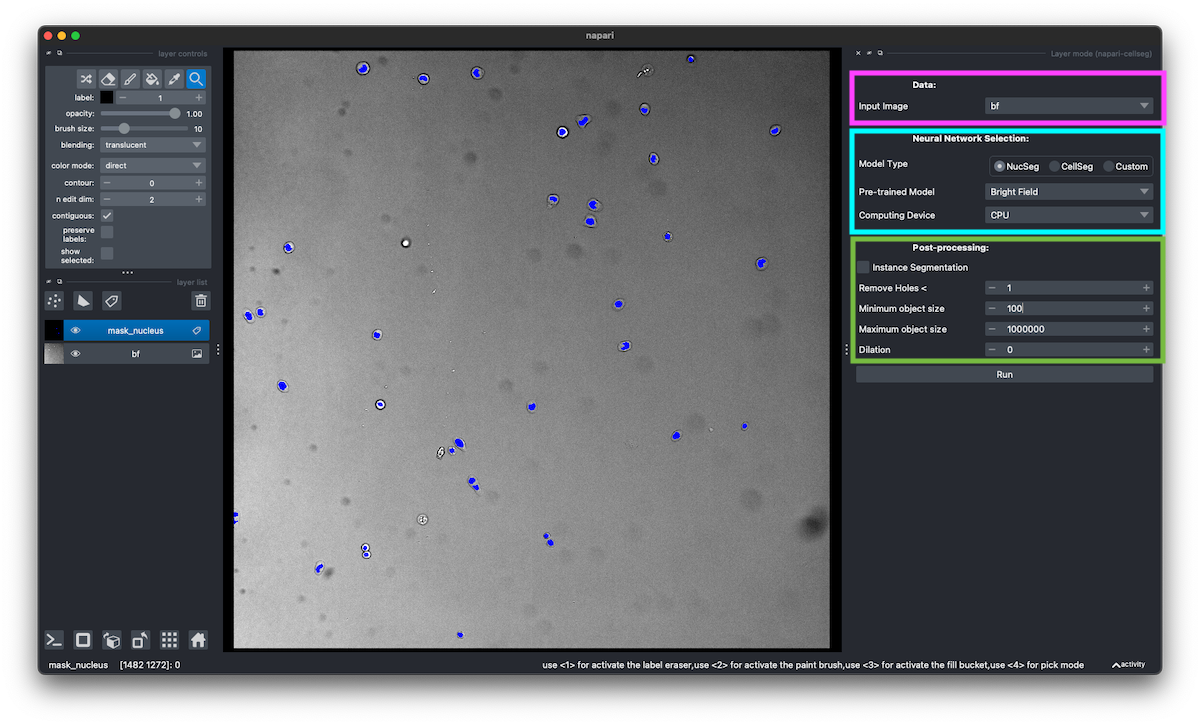Screen dimensions: 1200x725
Task: Expand the Computing Device dropdown
Action: click(x=1068, y=215)
